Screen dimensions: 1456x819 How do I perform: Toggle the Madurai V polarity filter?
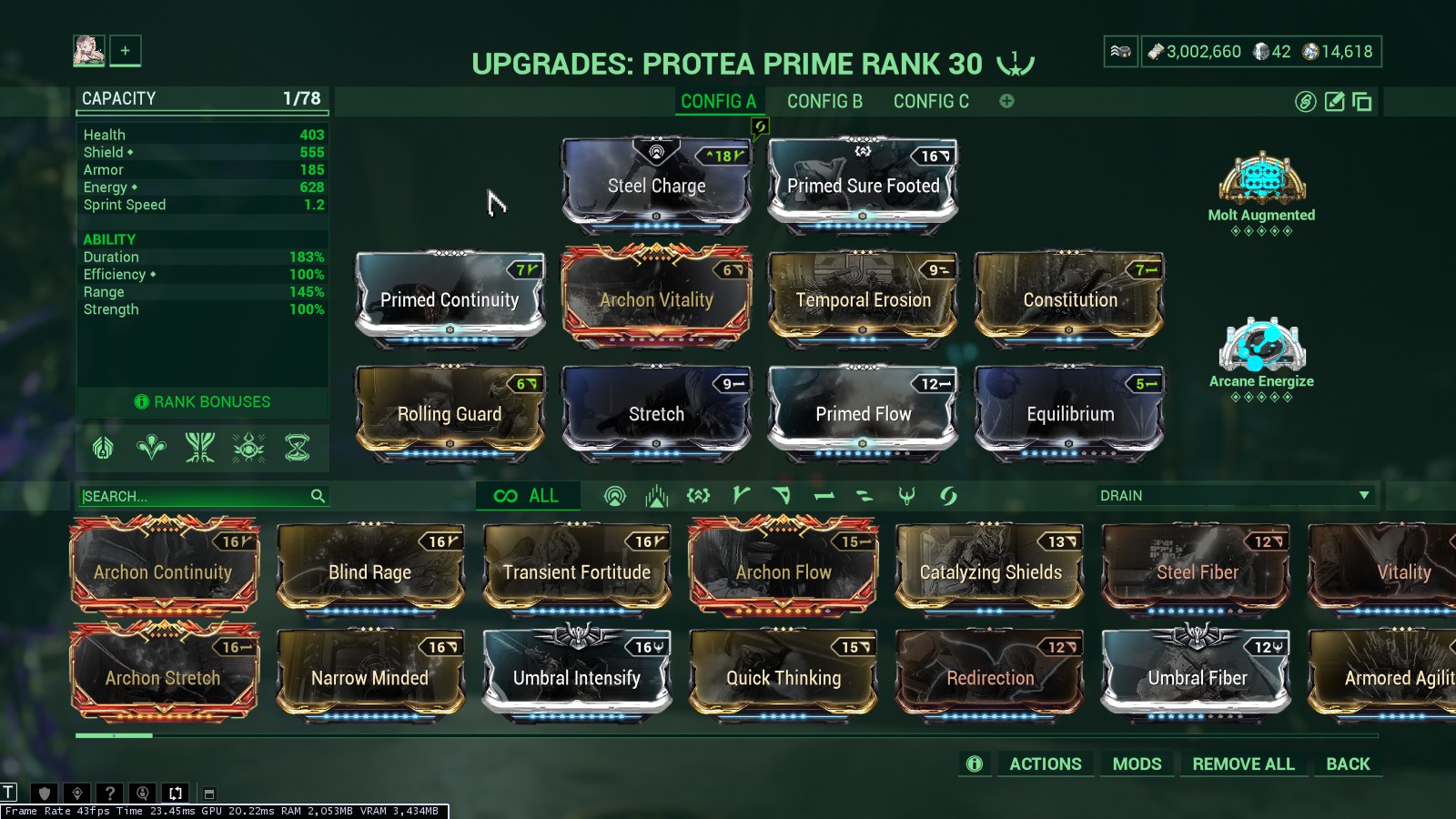click(741, 496)
